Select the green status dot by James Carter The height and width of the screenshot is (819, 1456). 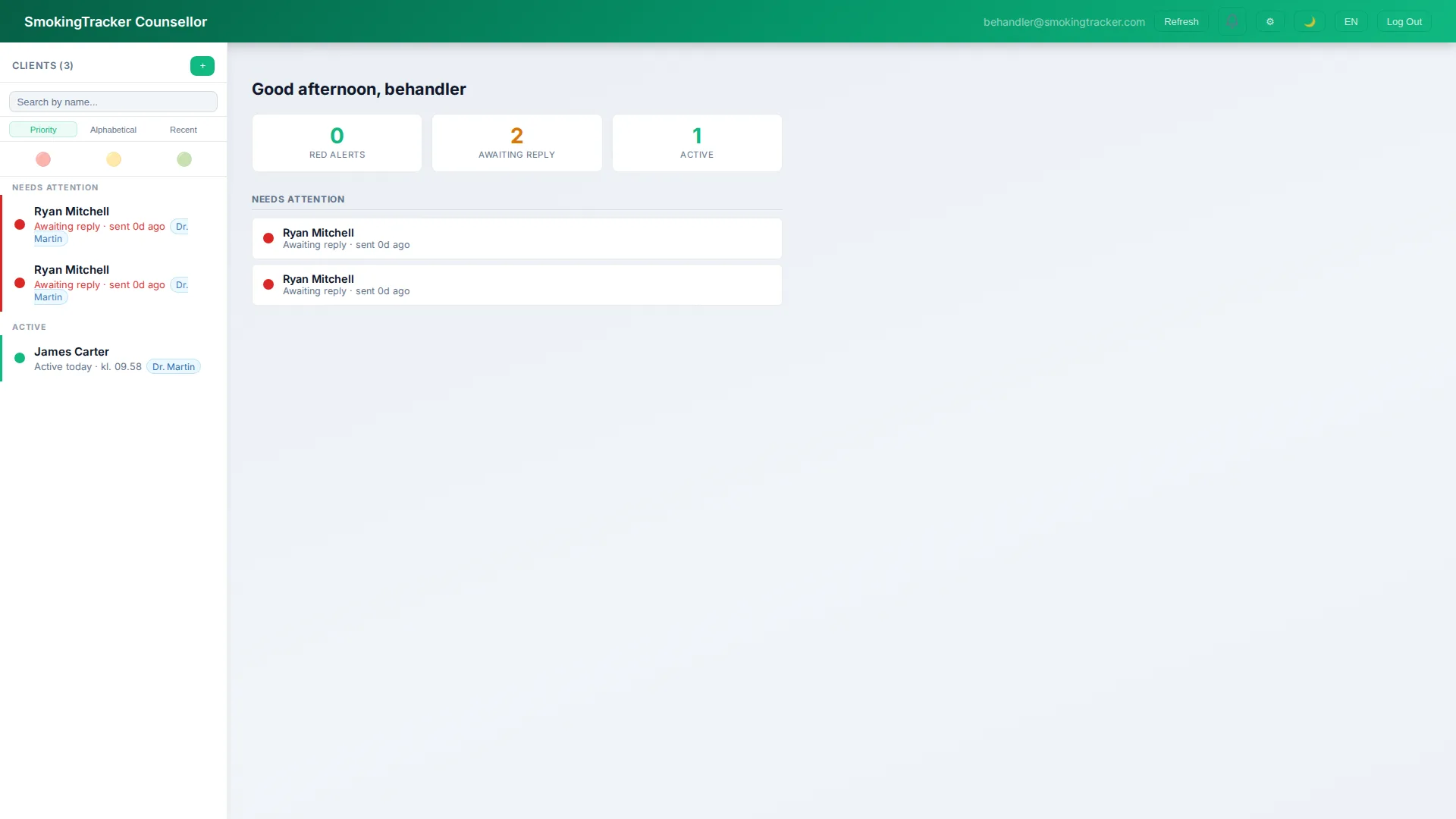19,357
